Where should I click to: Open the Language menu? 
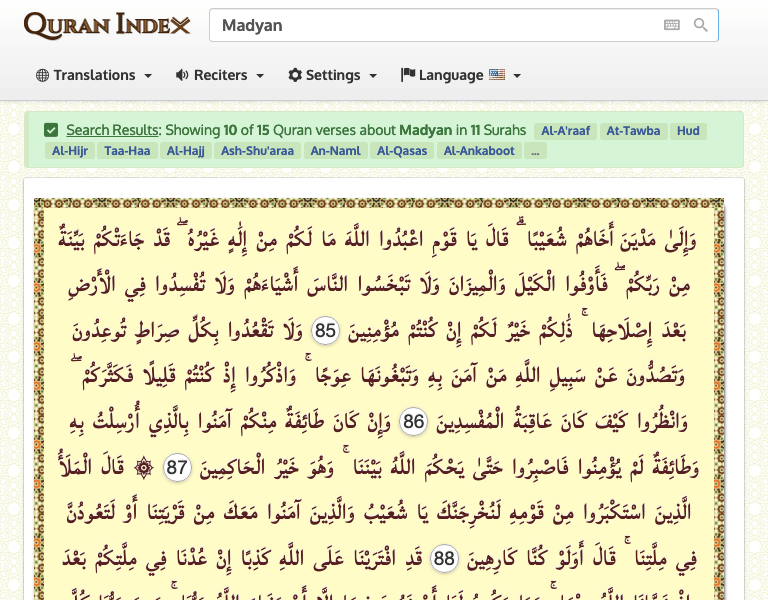pyautogui.click(x=460, y=75)
